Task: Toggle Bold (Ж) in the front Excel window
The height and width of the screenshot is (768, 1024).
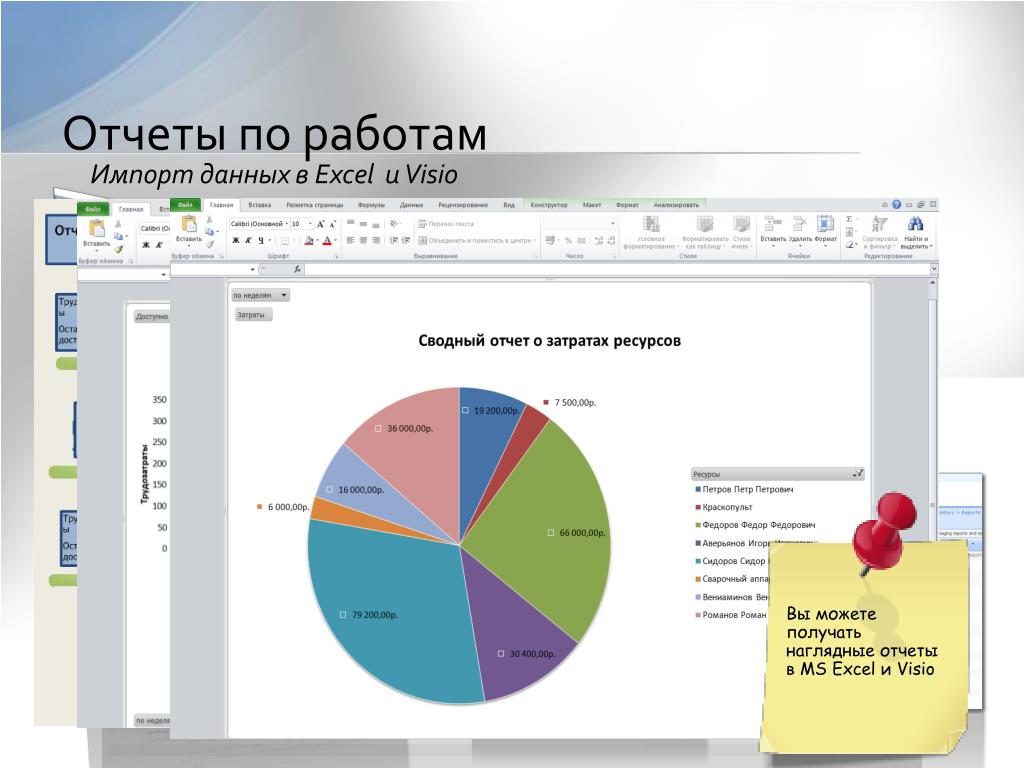Action: coord(236,240)
